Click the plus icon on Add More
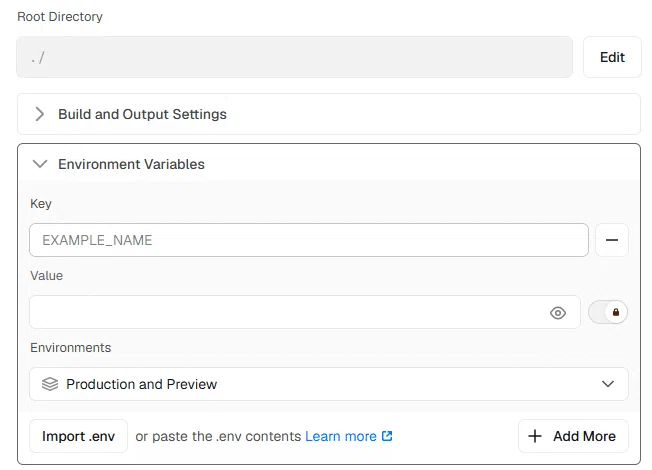The image size is (652, 470). coord(535,436)
